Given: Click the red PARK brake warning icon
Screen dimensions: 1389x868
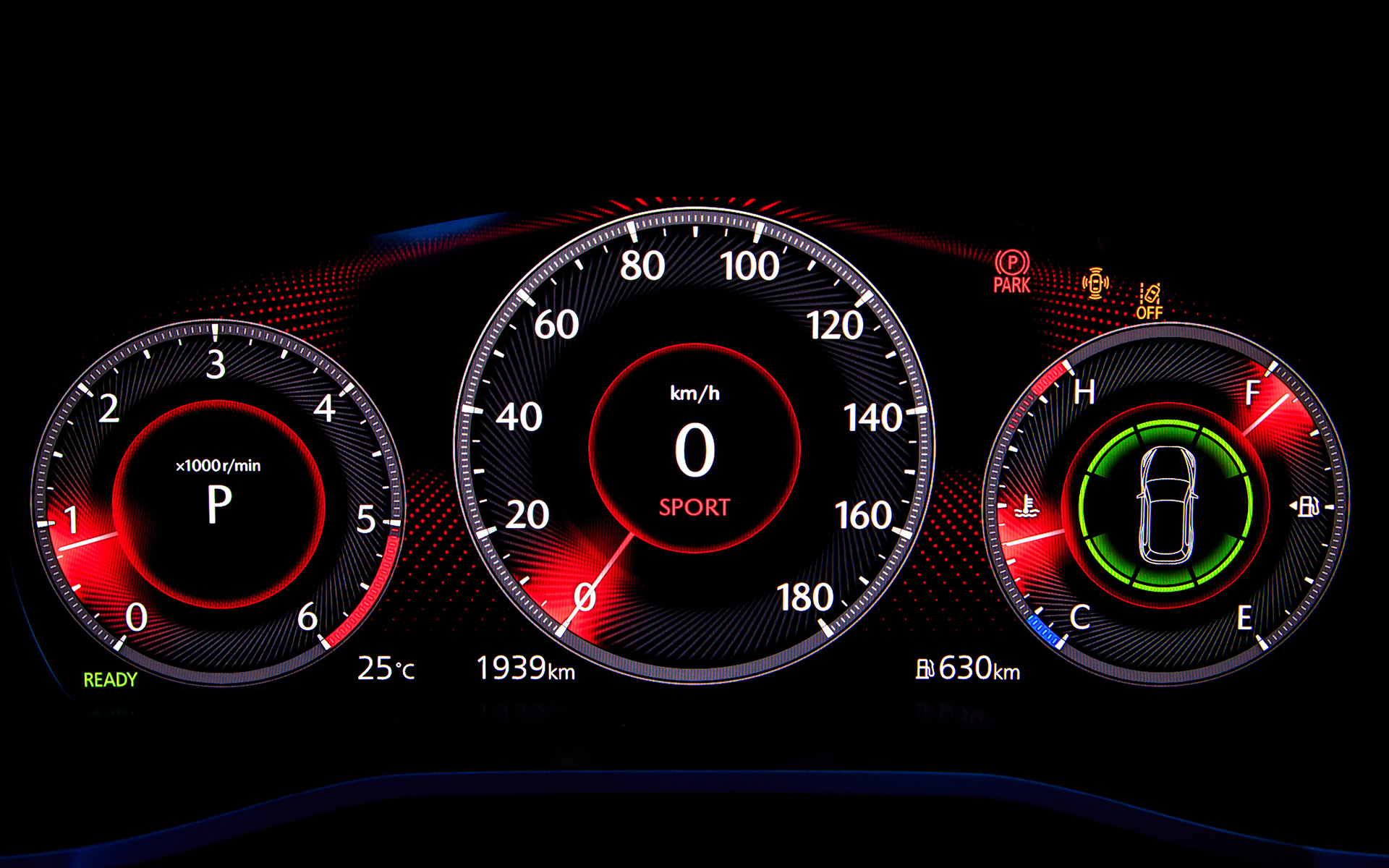Looking at the screenshot, I should [x=1011, y=271].
